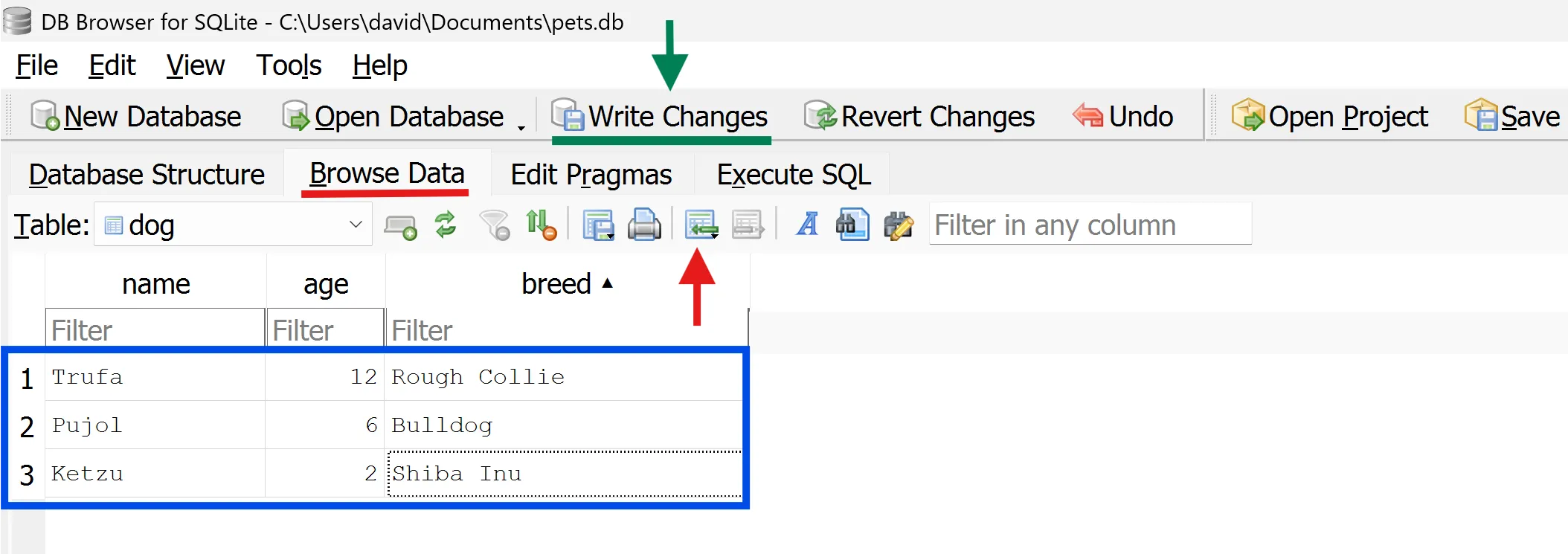Click the refresh table data icon

(446, 225)
